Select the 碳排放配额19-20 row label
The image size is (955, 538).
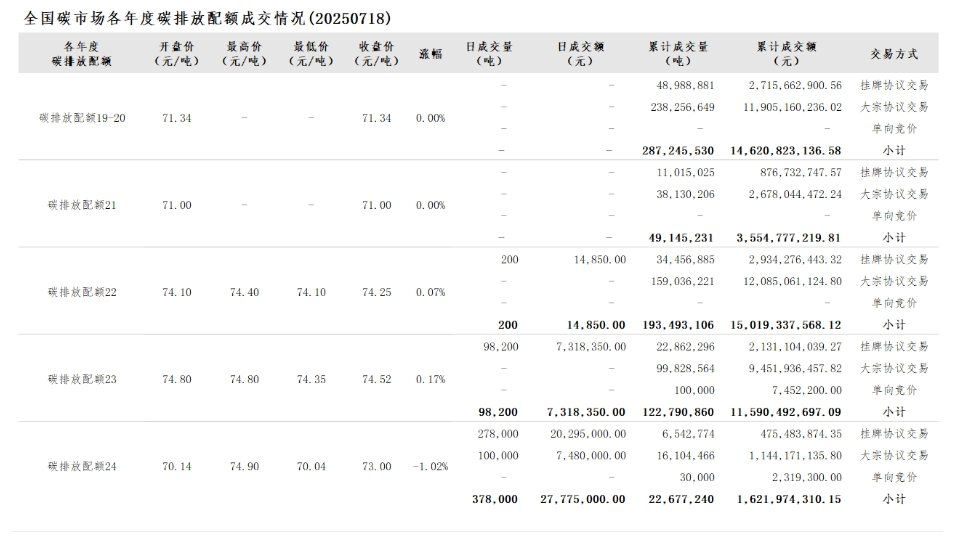83,118
